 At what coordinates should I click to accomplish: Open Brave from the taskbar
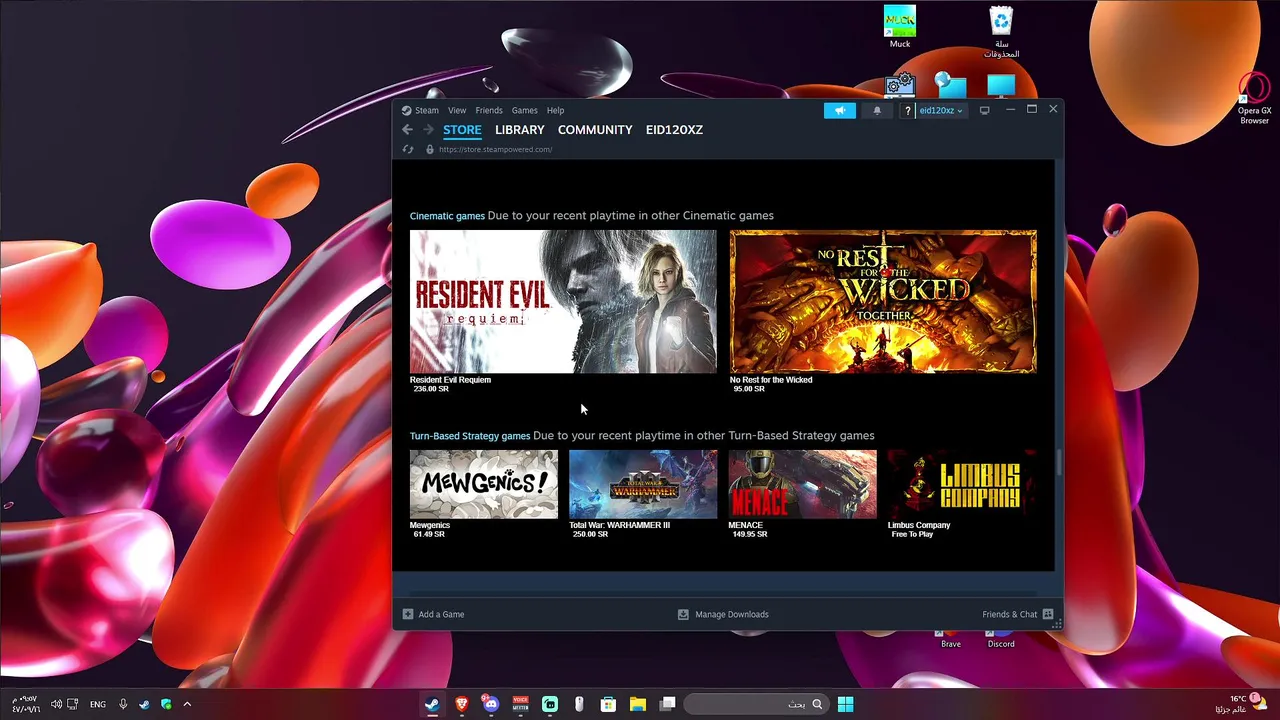tap(461, 704)
